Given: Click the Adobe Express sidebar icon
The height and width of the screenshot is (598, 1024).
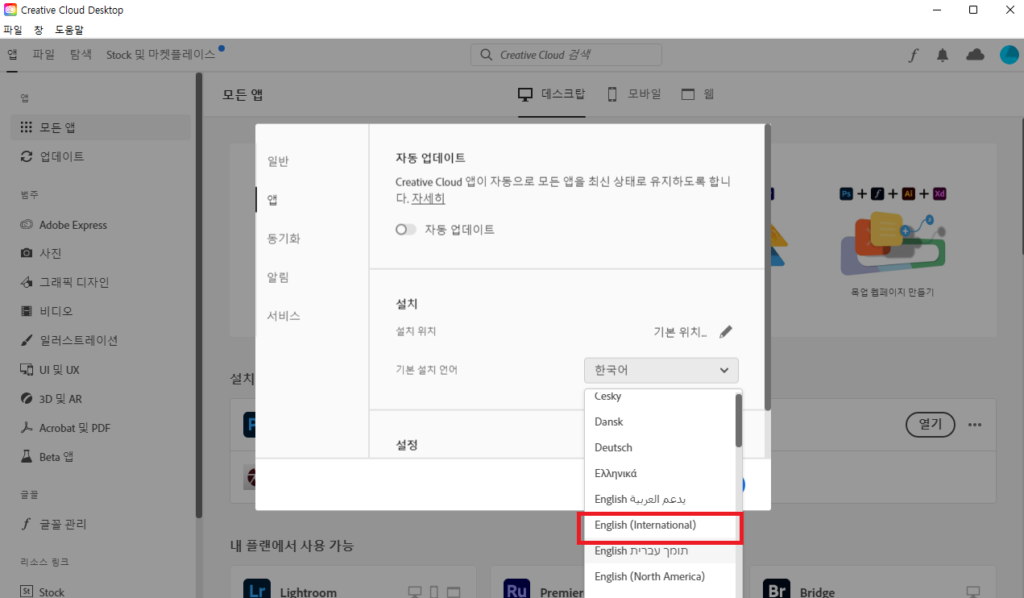Looking at the screenshot, I should pos(26,225).
